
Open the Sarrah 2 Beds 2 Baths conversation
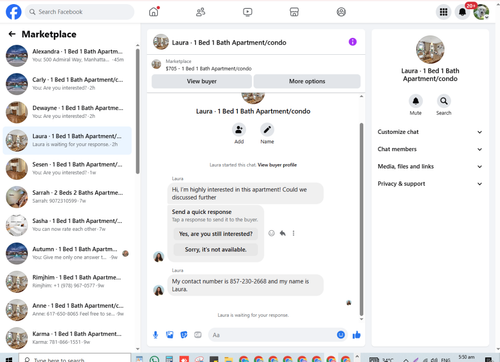click(x=67, y=197)
